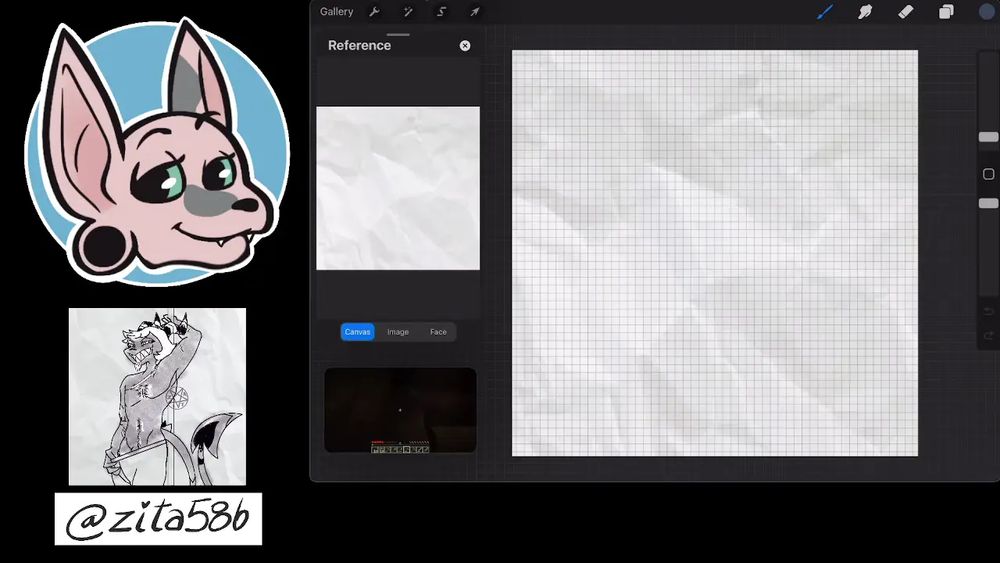Click the sketched character artwork thumbnail
The image size is (1000, 563).
pos(158,397)
